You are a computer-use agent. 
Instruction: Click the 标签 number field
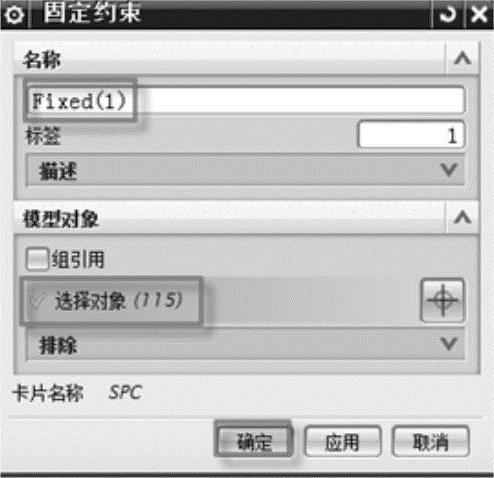click(411, 135)
